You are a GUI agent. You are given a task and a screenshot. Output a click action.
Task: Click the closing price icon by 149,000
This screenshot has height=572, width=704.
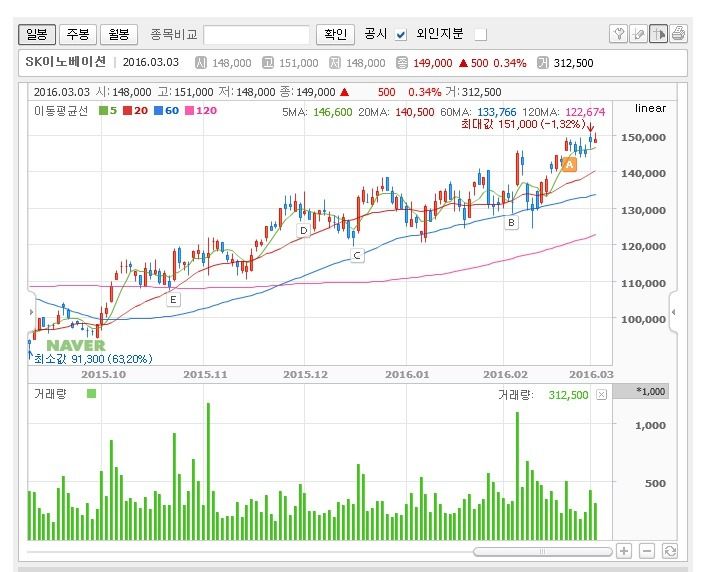point(402,63)
